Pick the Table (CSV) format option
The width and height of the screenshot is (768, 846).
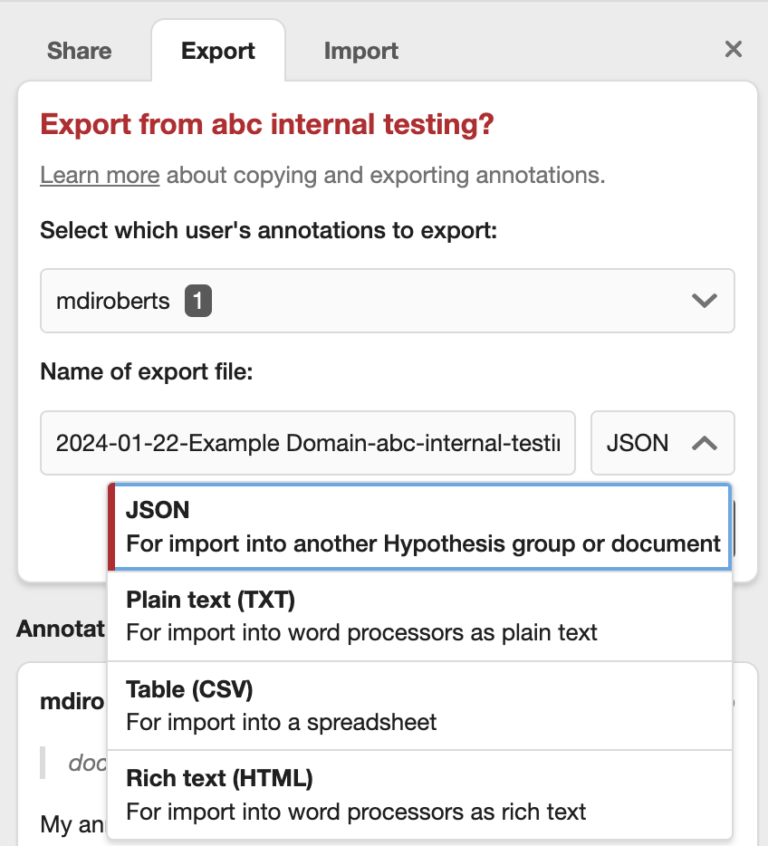tap(420, 705)
